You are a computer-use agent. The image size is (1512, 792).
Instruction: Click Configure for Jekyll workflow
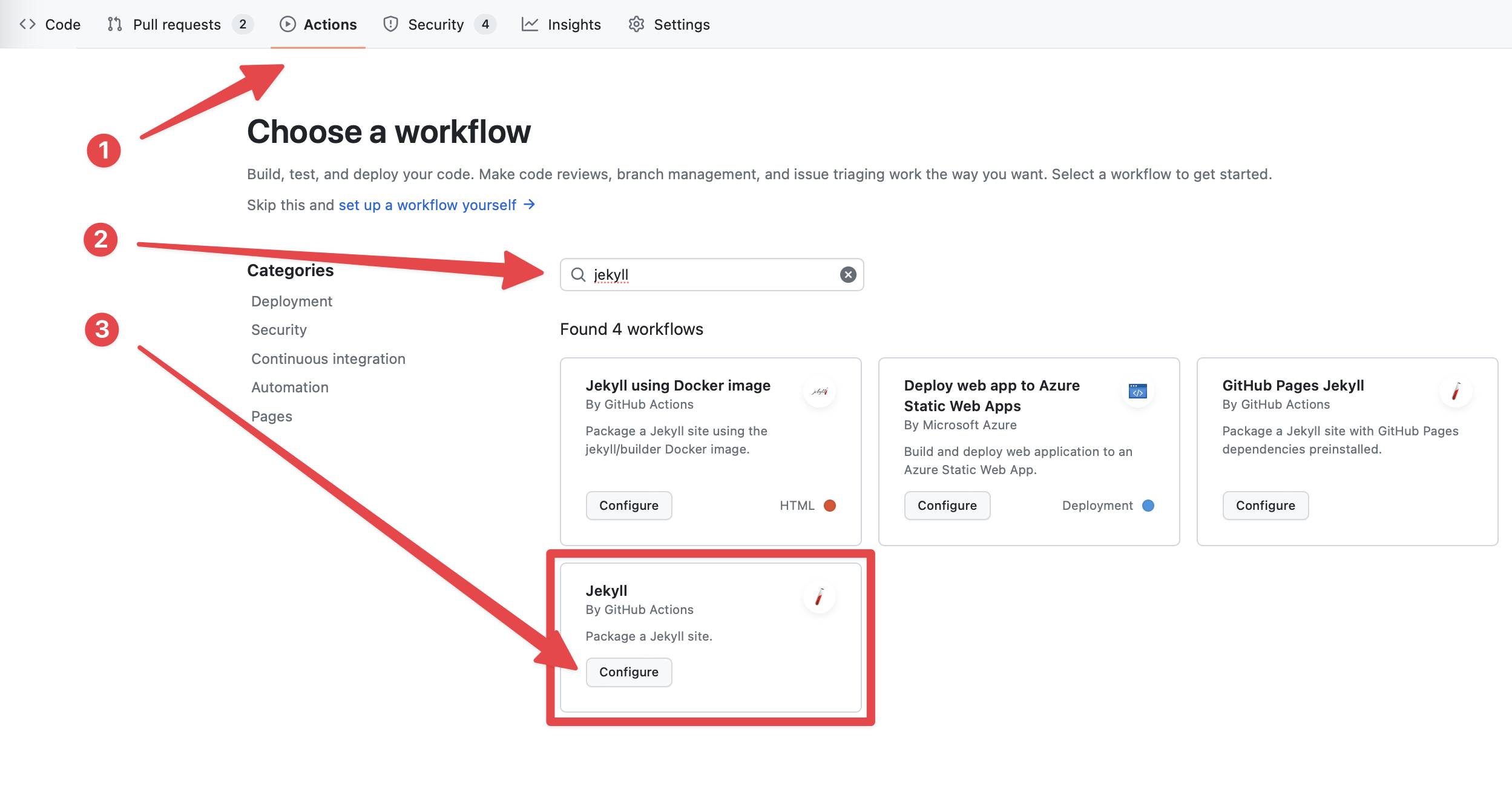coord(628,671)
